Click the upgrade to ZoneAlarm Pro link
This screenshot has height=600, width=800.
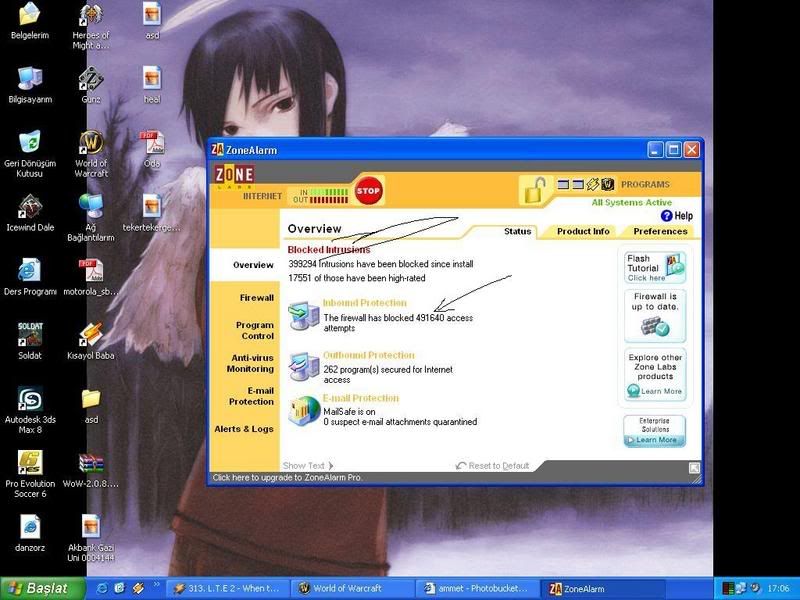286,478
